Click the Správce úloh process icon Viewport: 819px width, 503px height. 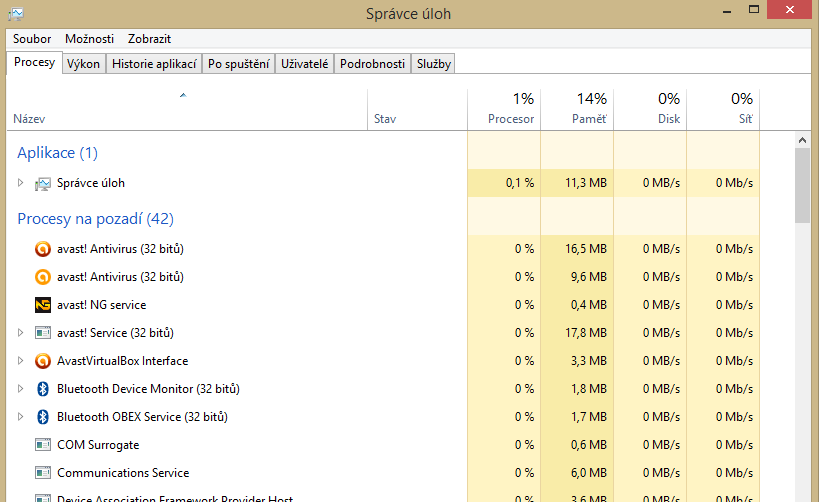[x=43, y=183]
